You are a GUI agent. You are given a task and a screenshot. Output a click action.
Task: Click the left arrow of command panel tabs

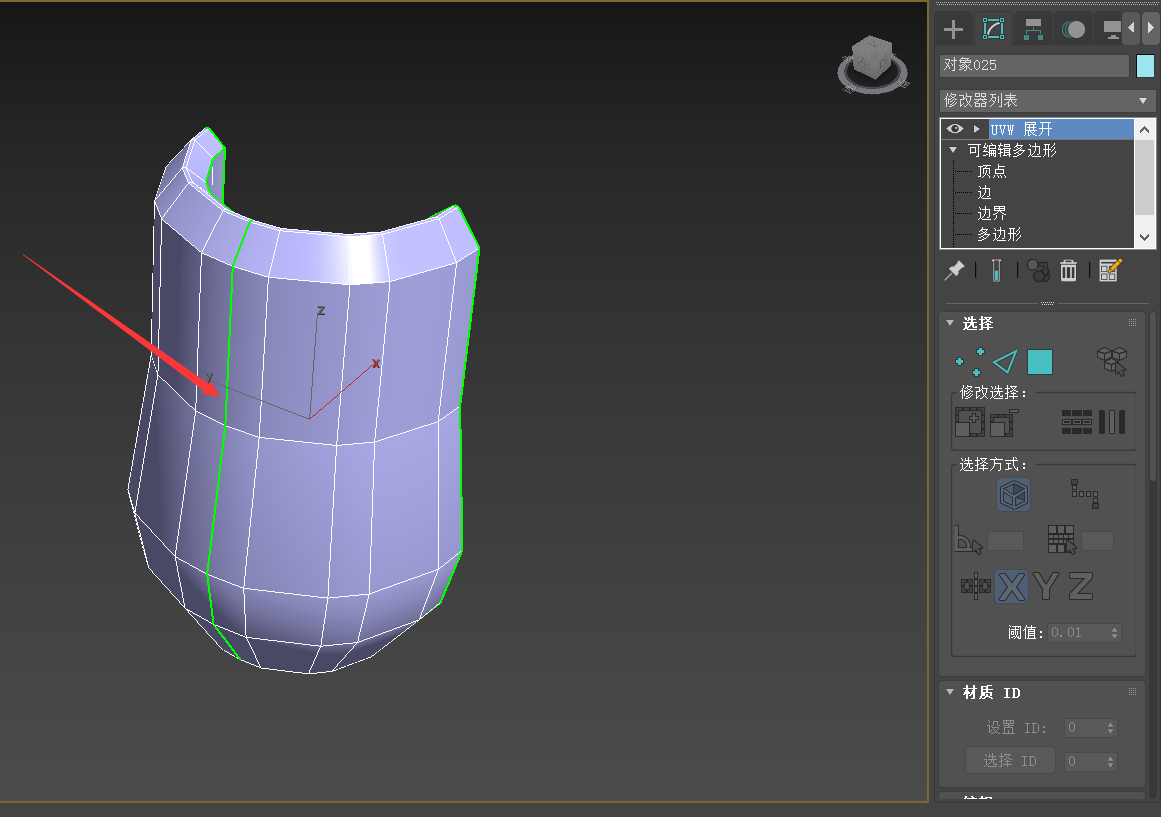pos(1131,28)
